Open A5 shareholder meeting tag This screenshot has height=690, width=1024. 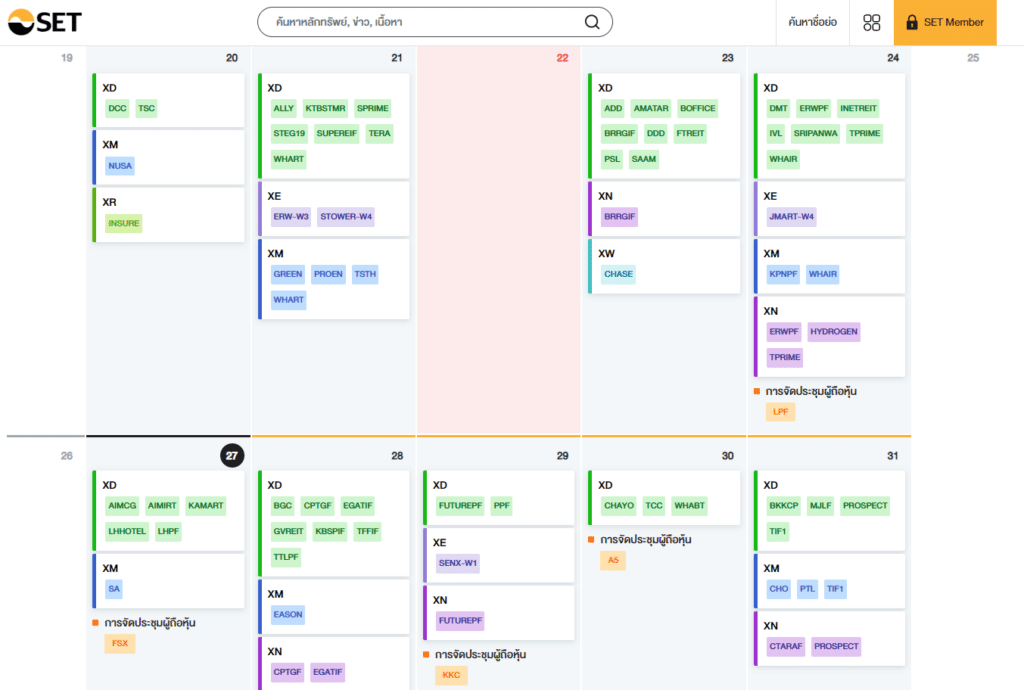tap(613, 561)
